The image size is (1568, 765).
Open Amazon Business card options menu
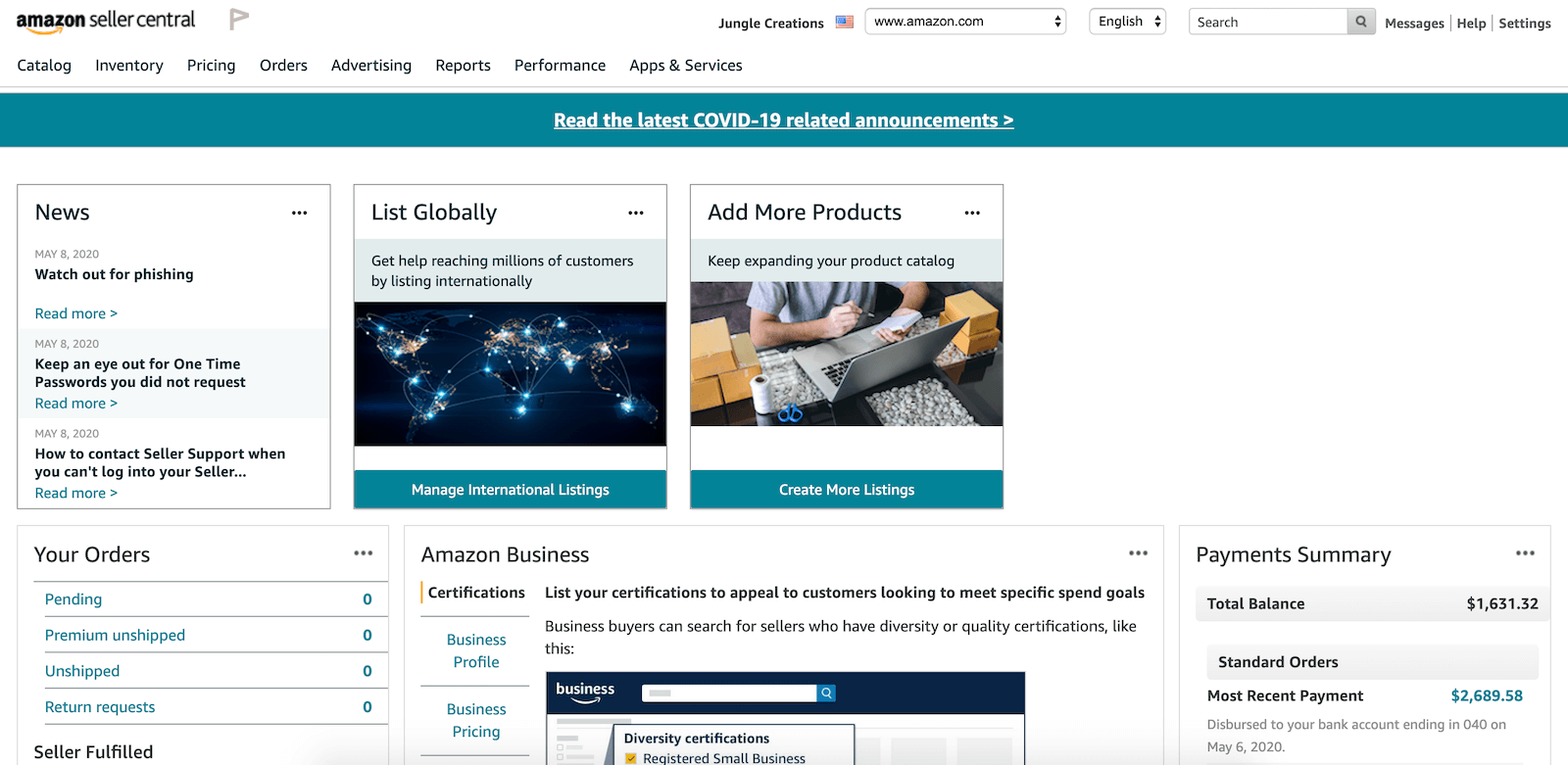[1138, 553]
